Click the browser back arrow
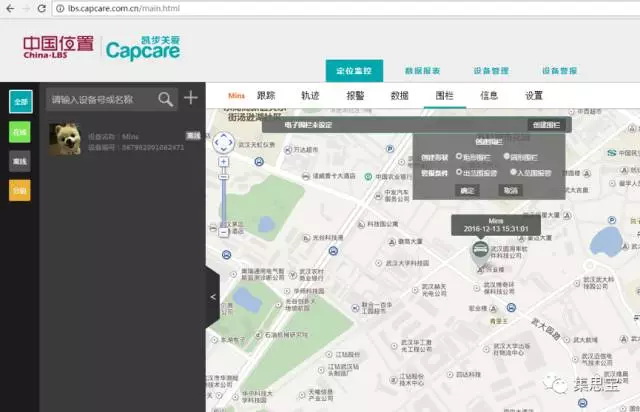 point(11,11)
